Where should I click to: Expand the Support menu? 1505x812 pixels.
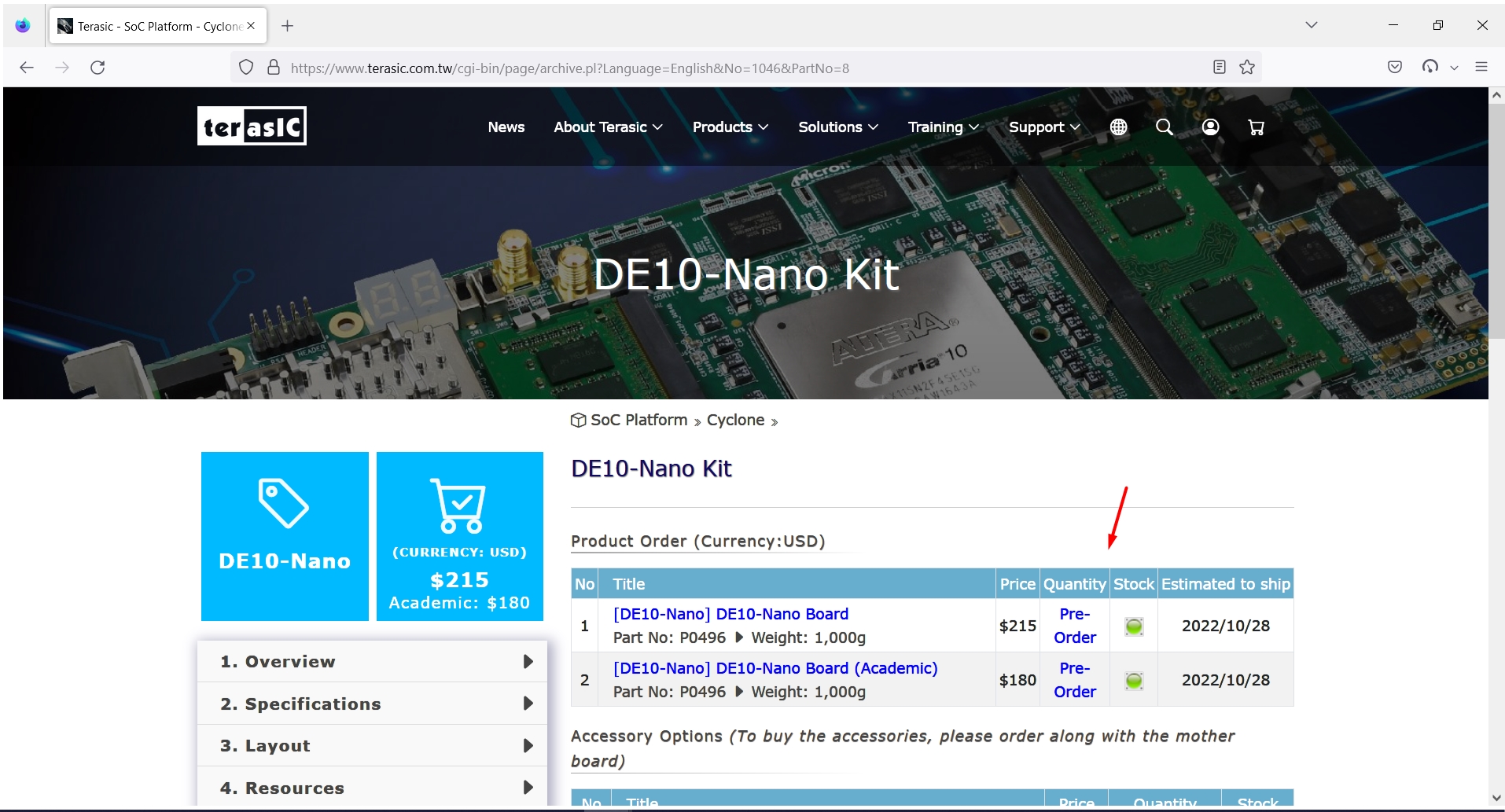1044,127
